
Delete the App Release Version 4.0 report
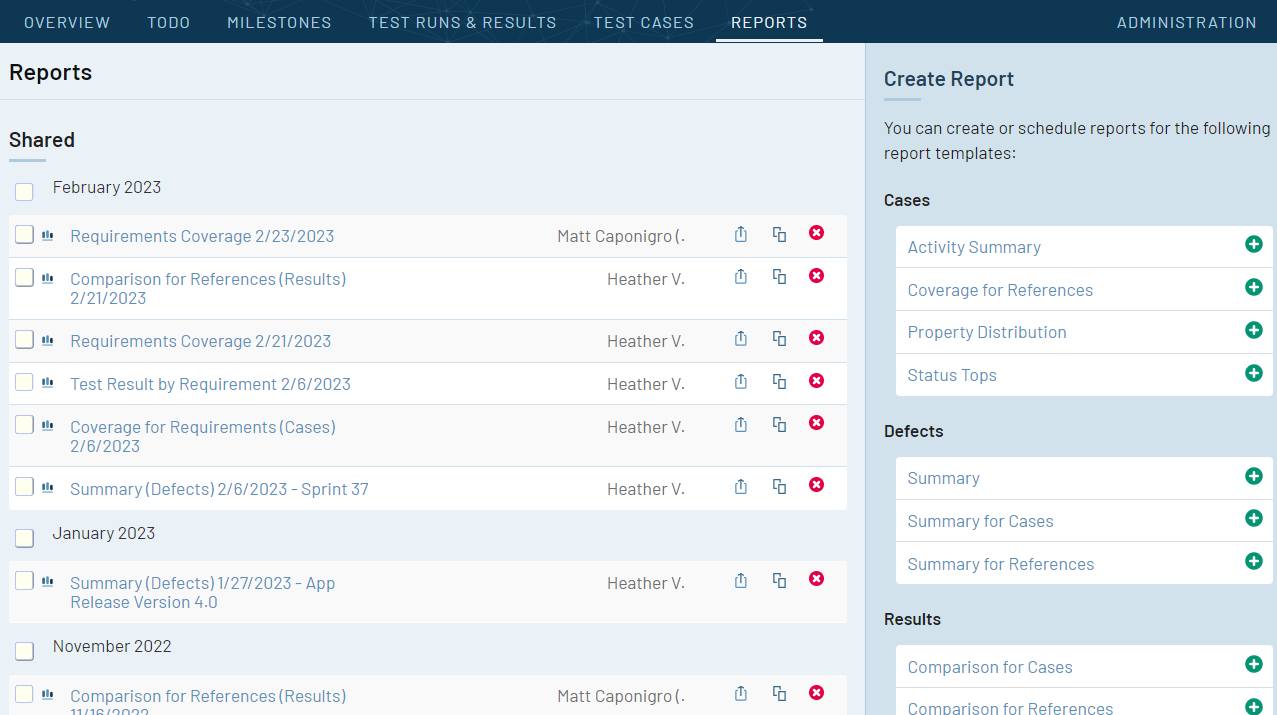[816, 580]
